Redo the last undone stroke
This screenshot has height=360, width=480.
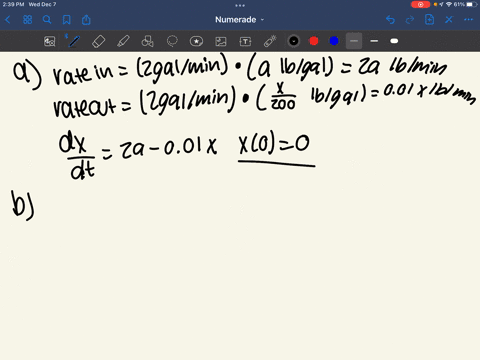pos(410,20)
